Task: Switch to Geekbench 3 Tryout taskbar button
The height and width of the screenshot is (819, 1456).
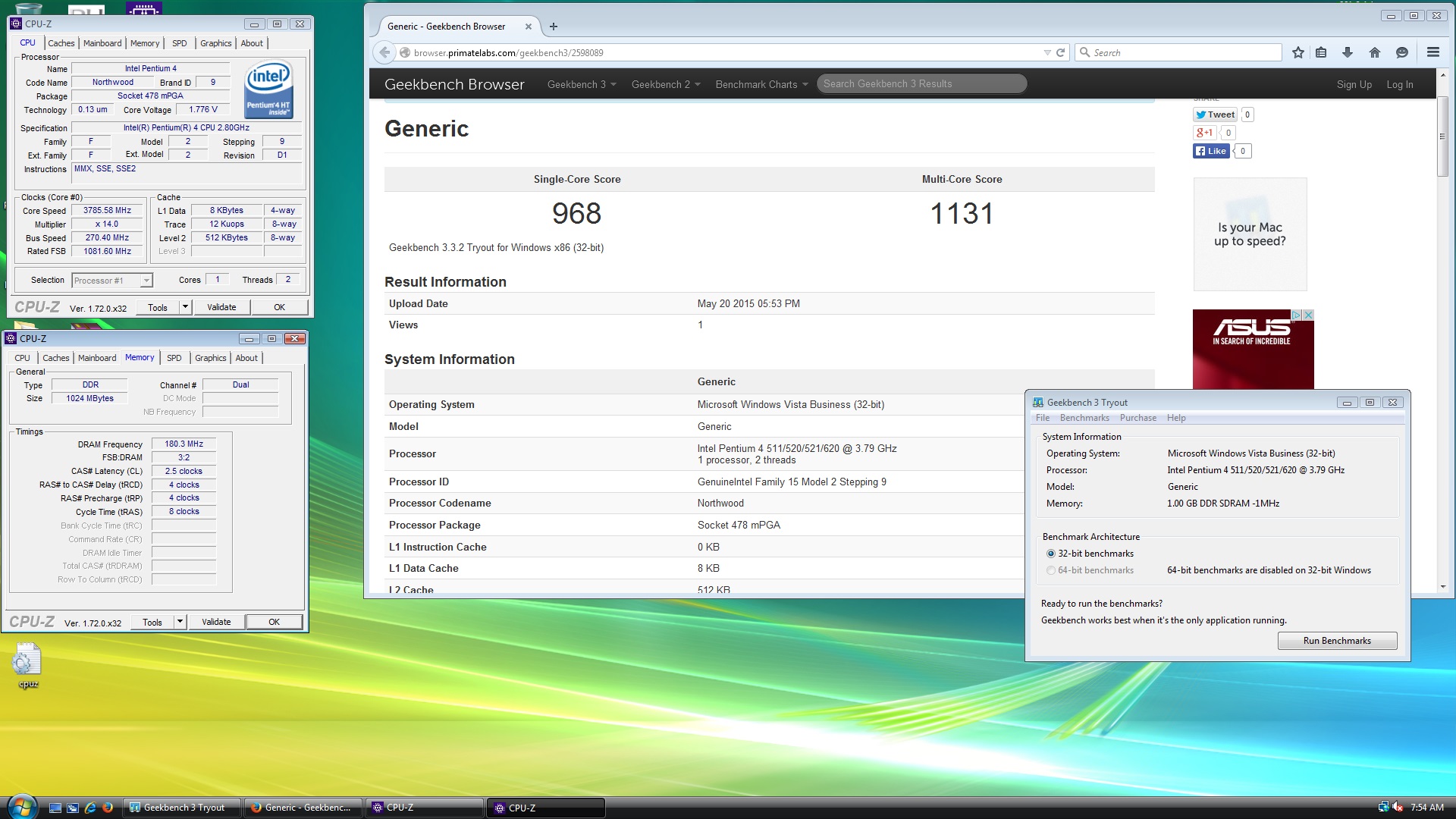Action: 184,808
